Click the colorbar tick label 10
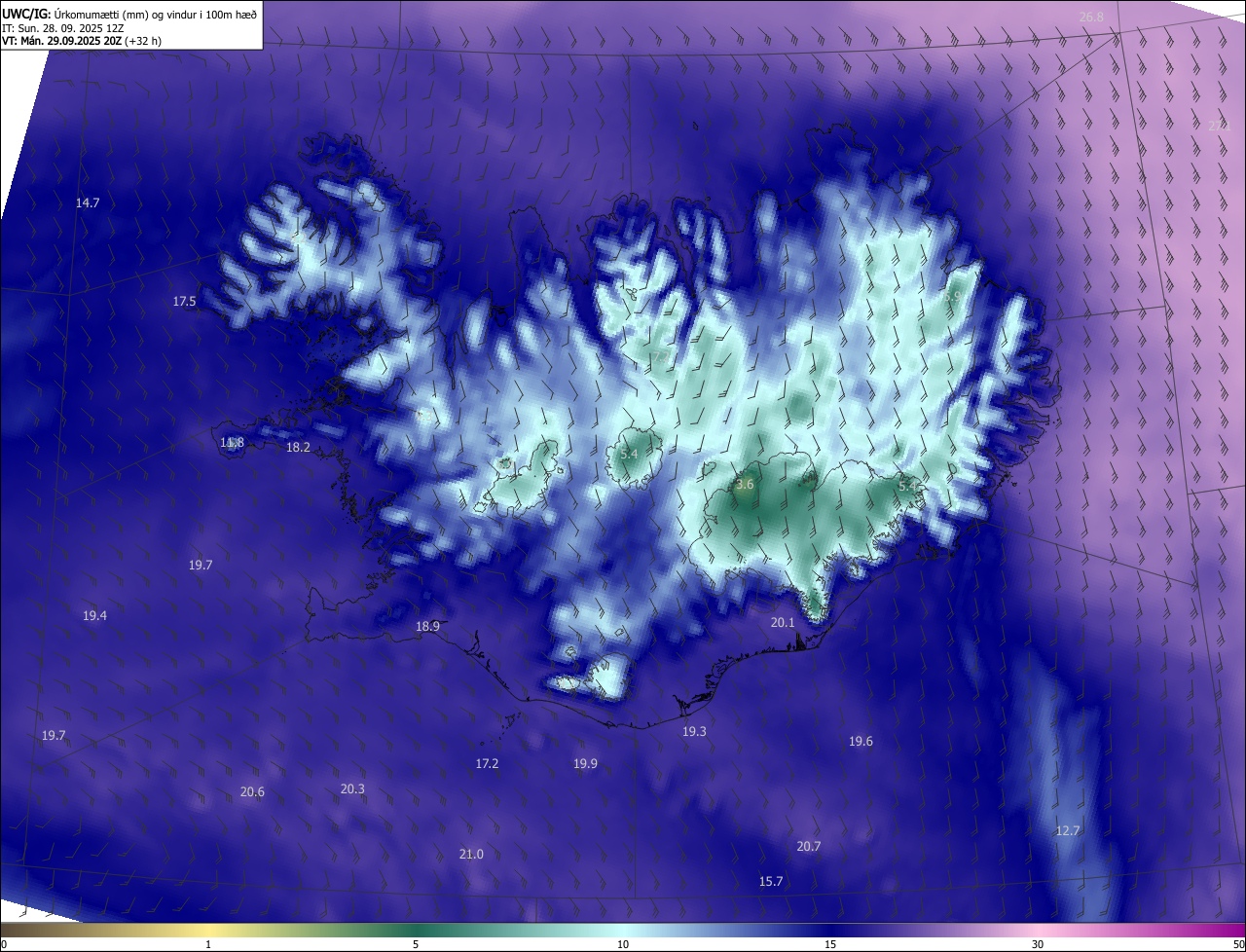The width and height of the screenshot is (1246, 952). coord(623,945)
